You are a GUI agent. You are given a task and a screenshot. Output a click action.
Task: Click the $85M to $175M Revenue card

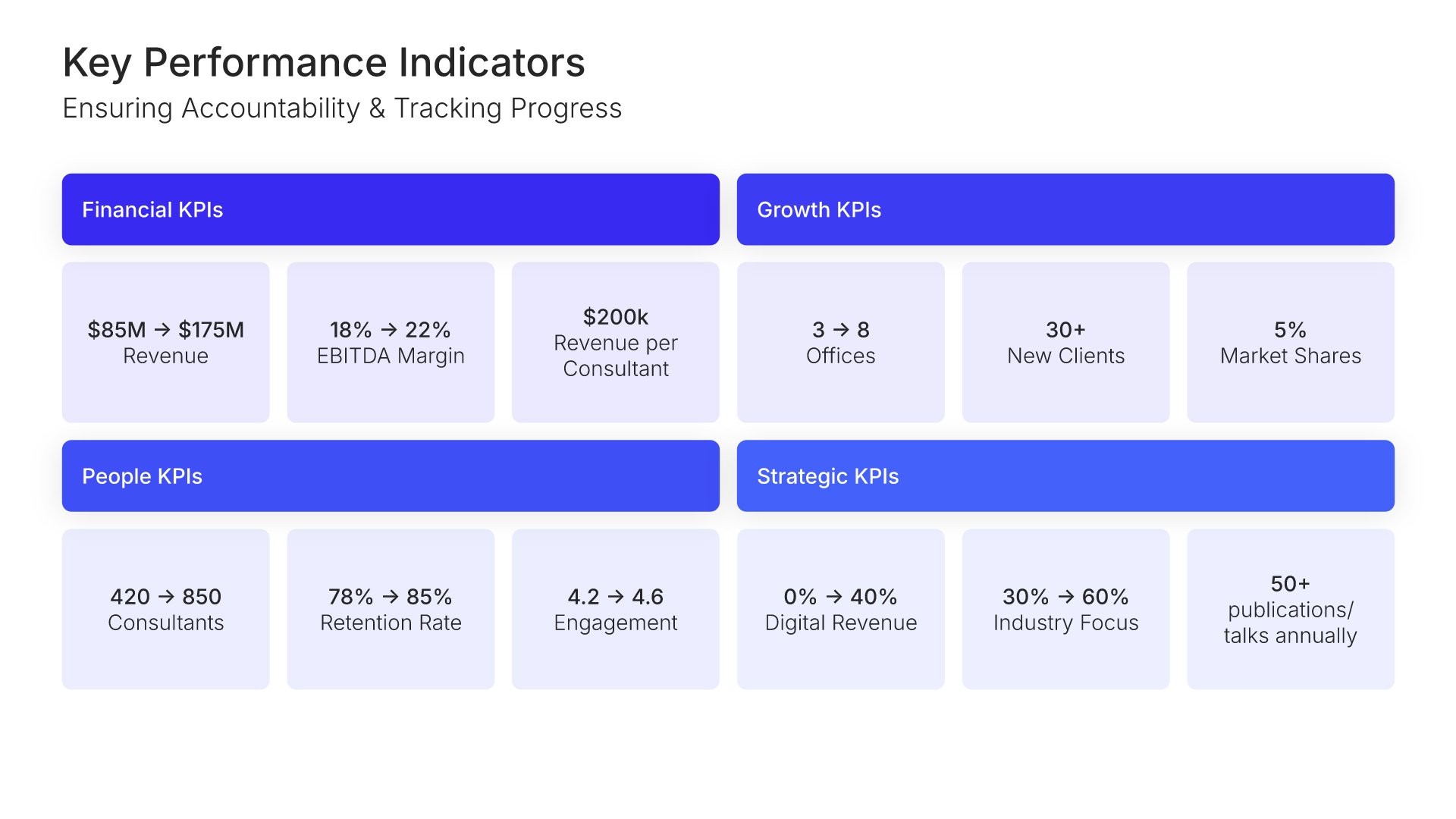[165, 343]
